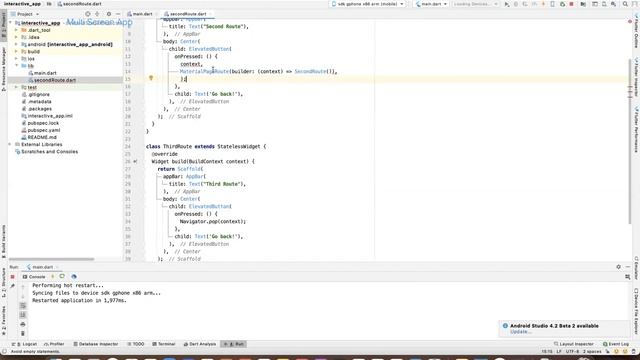Open the Loading Devices dropdown
The image size is (640, 360).
[x=476, y=4]
